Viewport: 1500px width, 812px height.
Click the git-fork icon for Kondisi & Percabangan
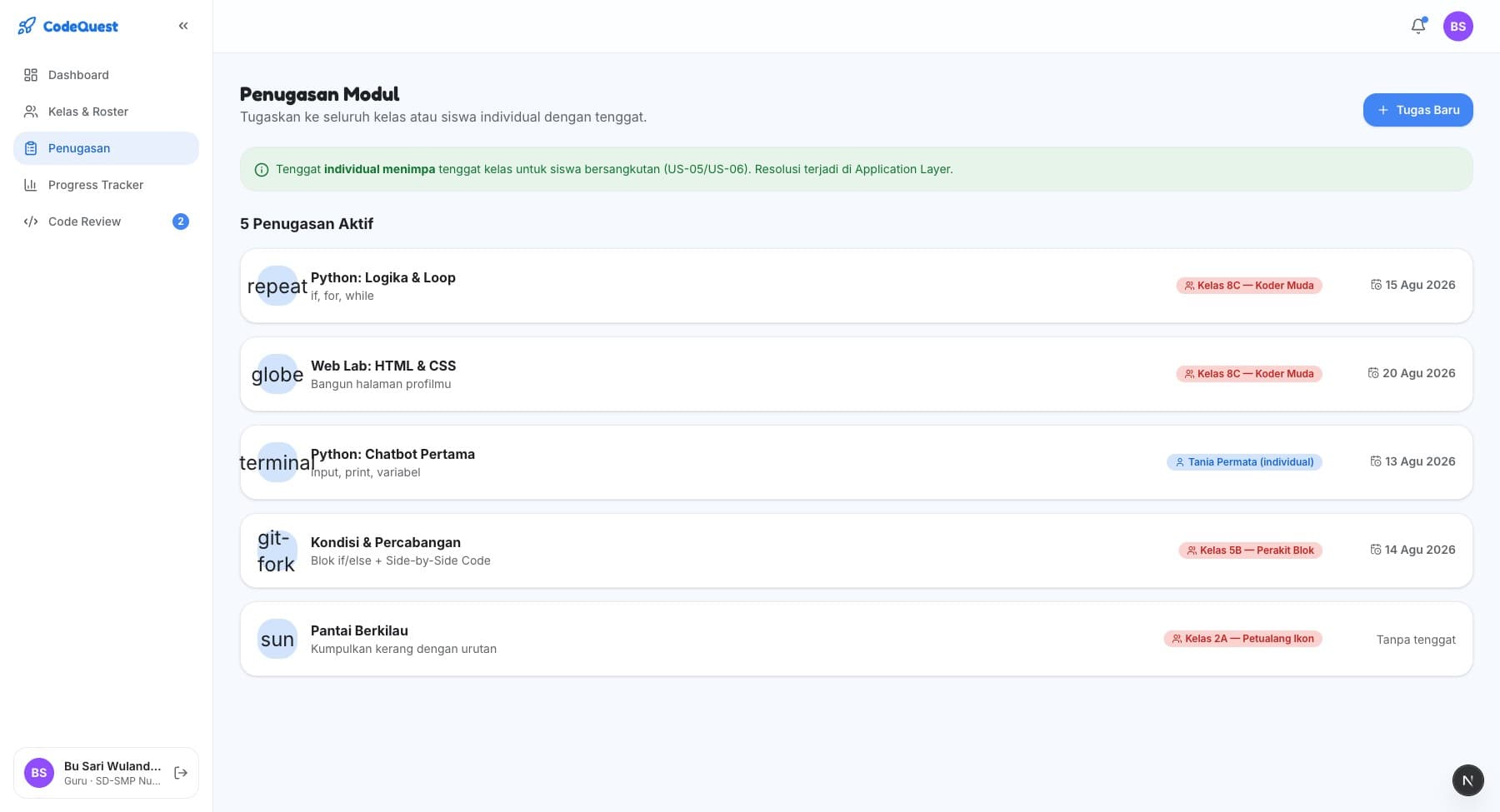(277, 550)
